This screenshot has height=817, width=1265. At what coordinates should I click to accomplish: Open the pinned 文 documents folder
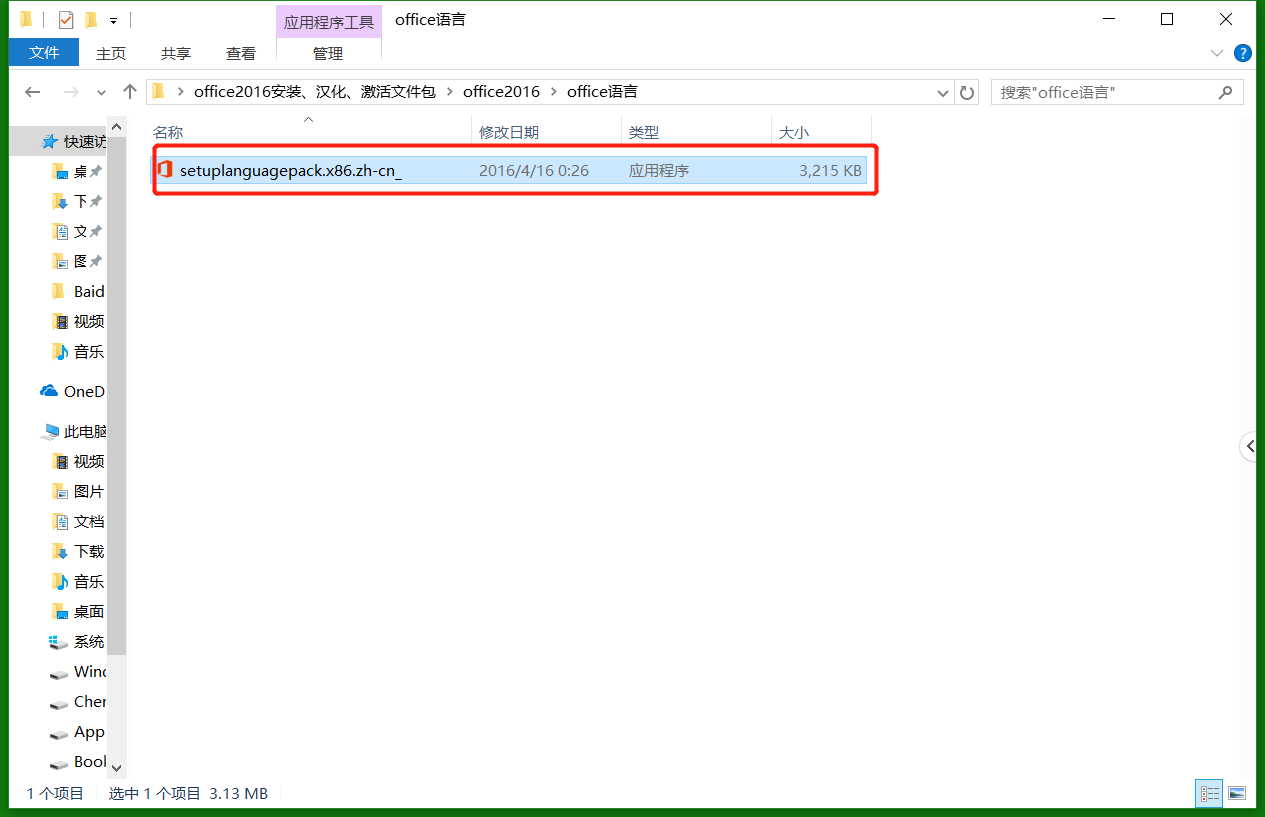78,232
